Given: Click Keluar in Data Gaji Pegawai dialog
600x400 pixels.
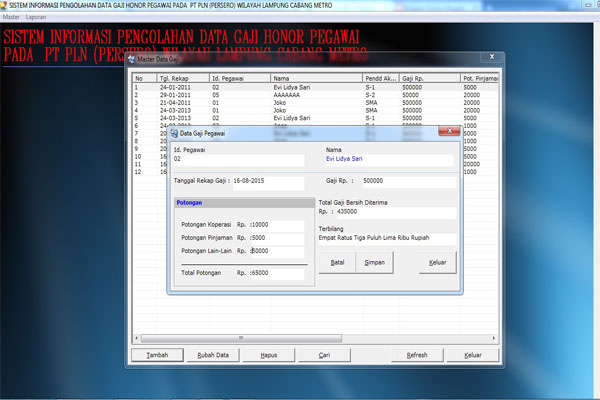Looking at the screenshot, I should click(437, 263).
